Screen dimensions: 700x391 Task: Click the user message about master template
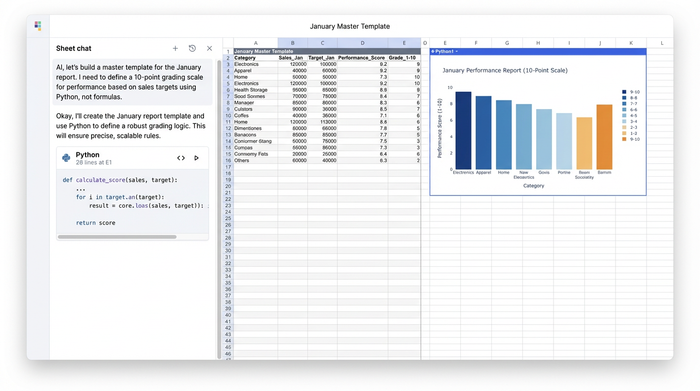[132, 82]
